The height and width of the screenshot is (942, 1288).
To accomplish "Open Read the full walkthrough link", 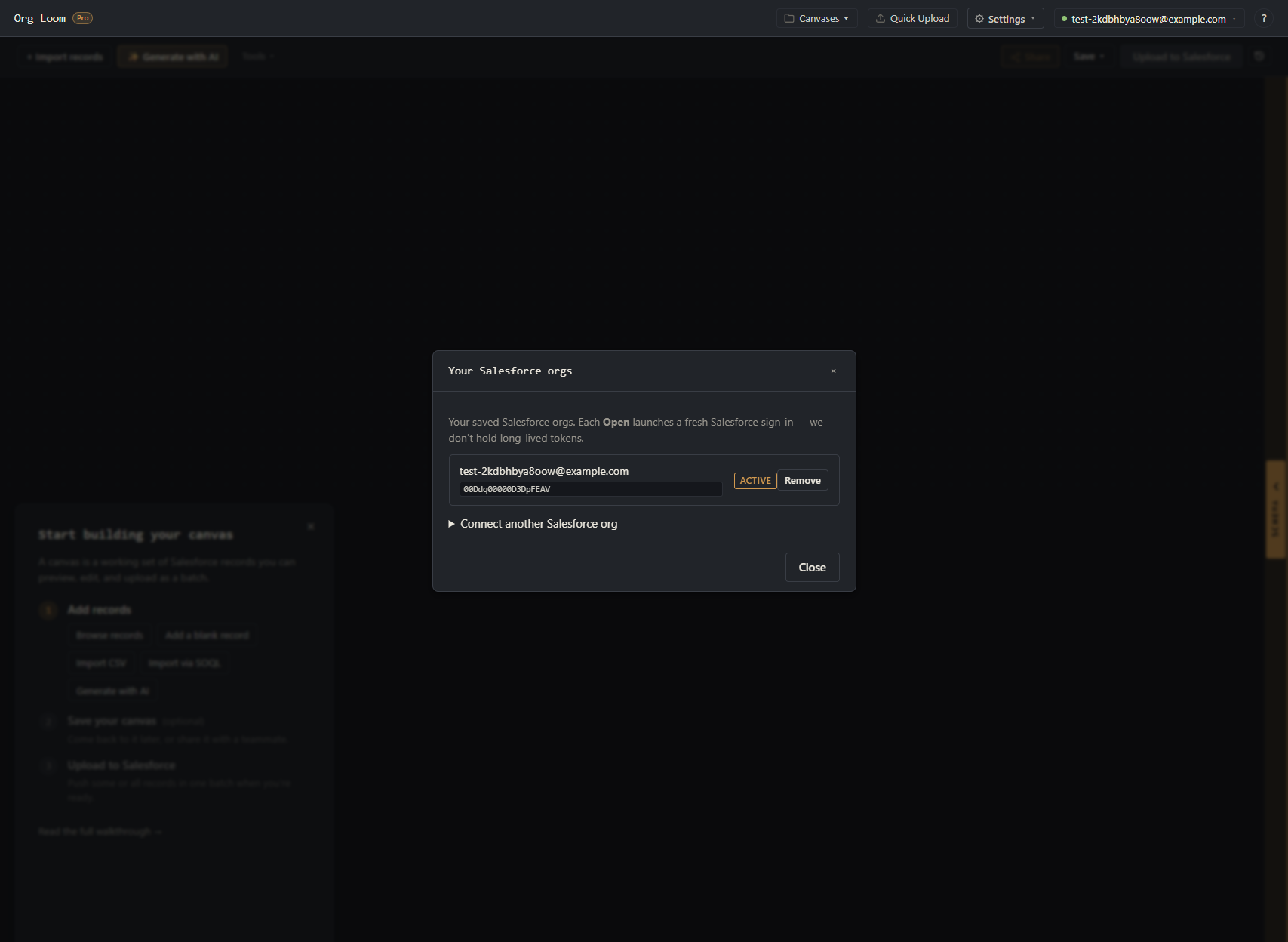I will 100,831.
